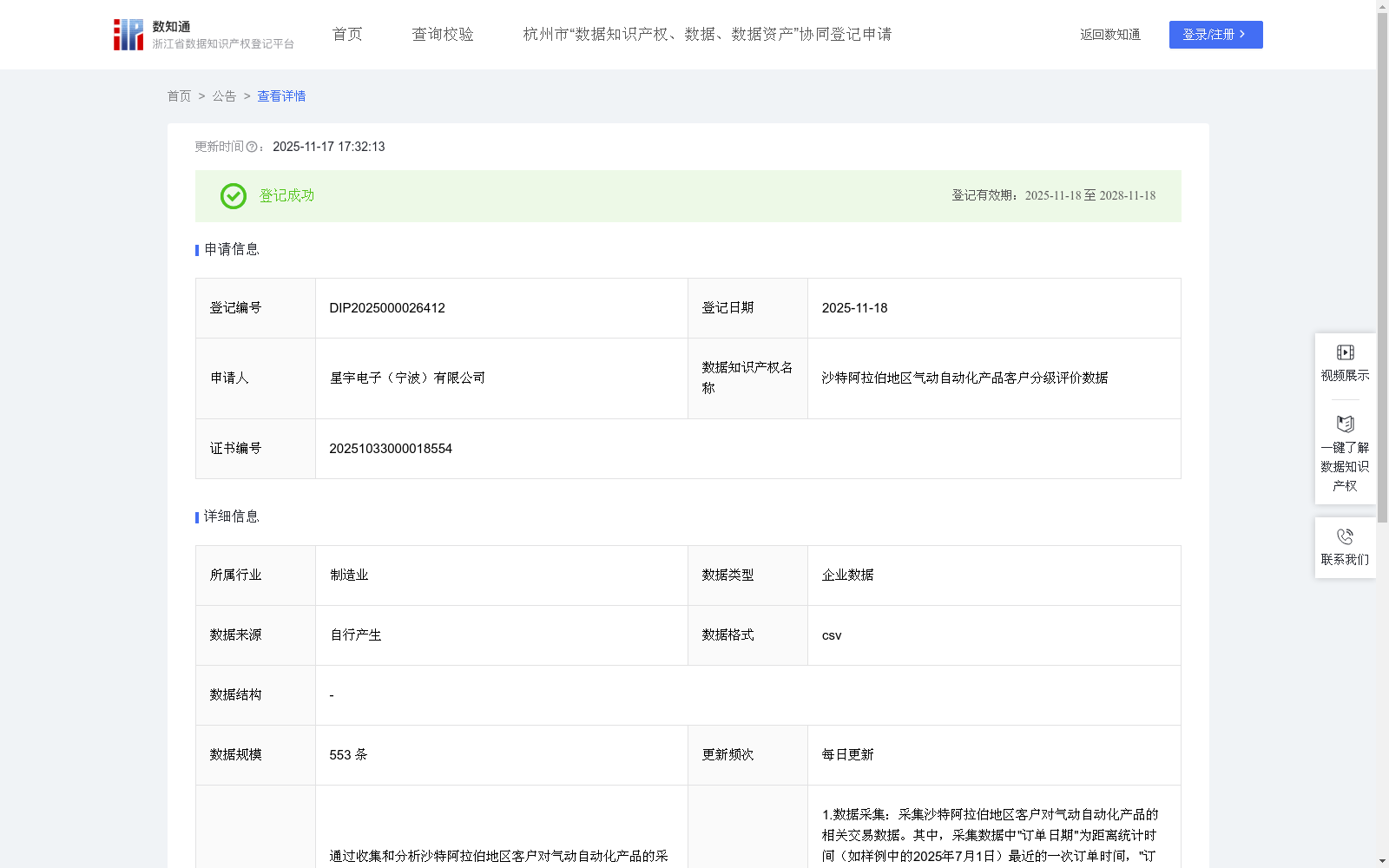1389x868 pixels.
Task: Click the 详细信息 section heading
Action: click(x=232, y=517)
